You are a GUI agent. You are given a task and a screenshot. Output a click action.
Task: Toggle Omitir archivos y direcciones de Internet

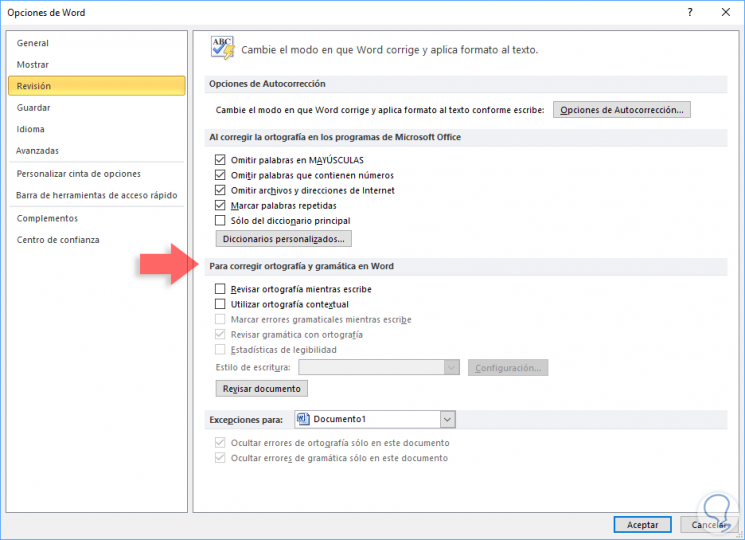tap(220, 190)
